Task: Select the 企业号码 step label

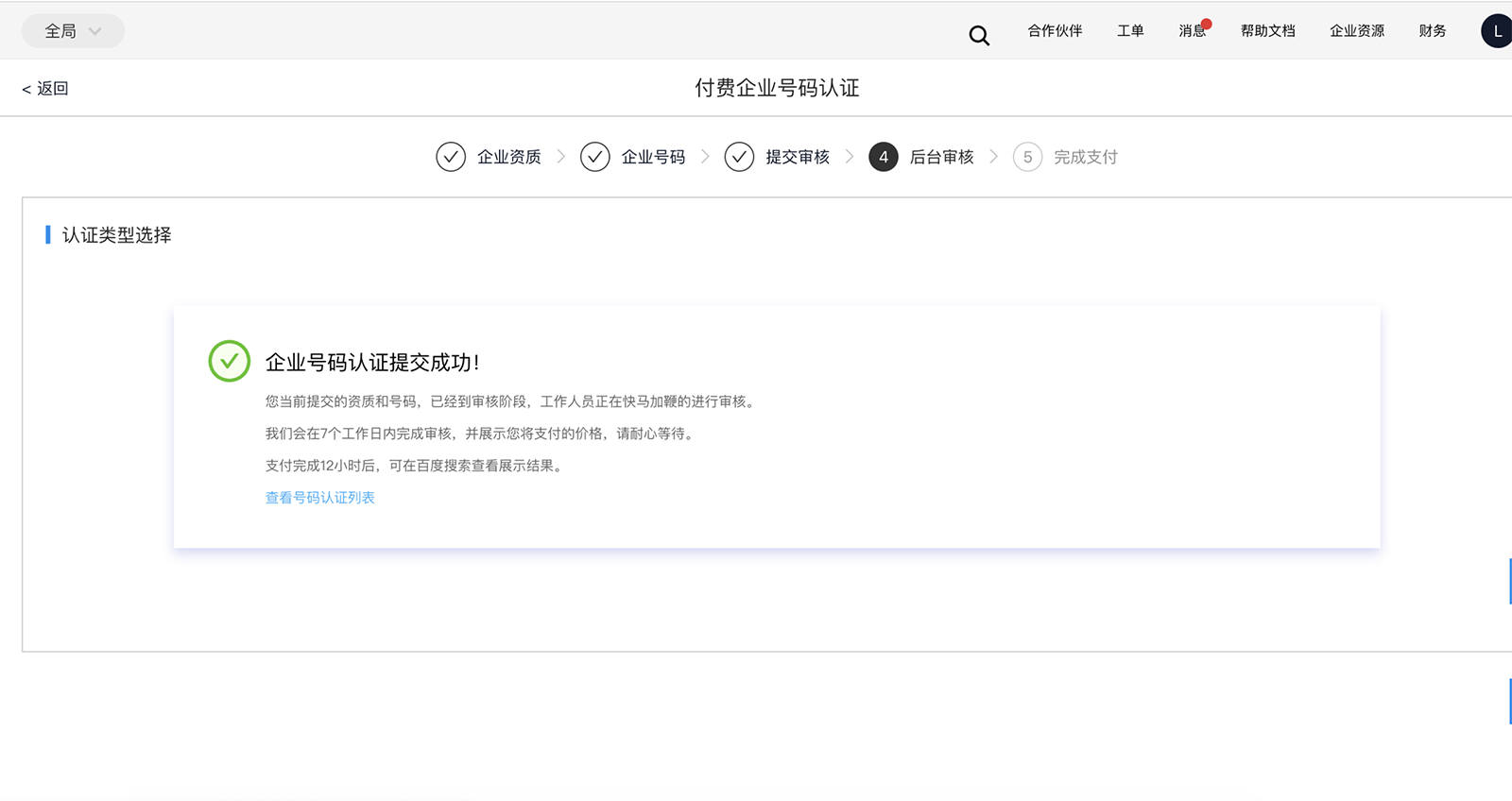Action: [653, 157]
